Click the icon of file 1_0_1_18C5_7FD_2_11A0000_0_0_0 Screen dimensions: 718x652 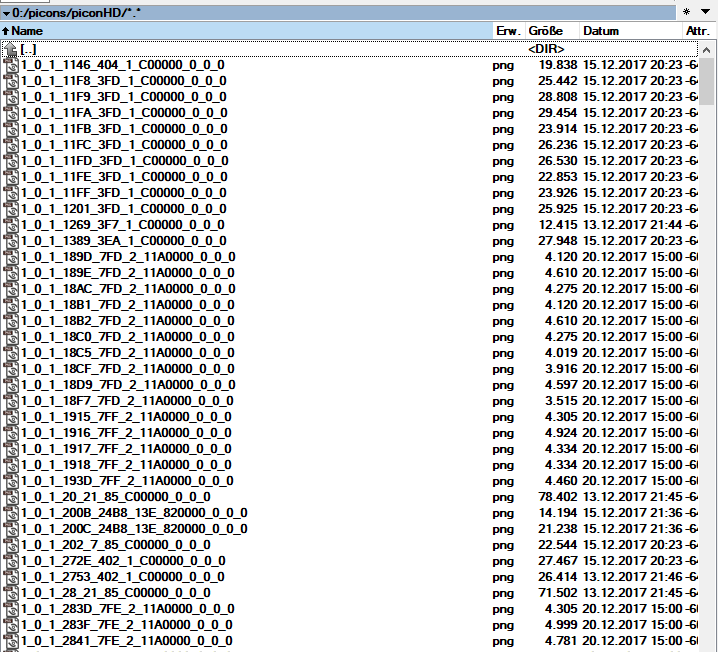pos(11,353)
